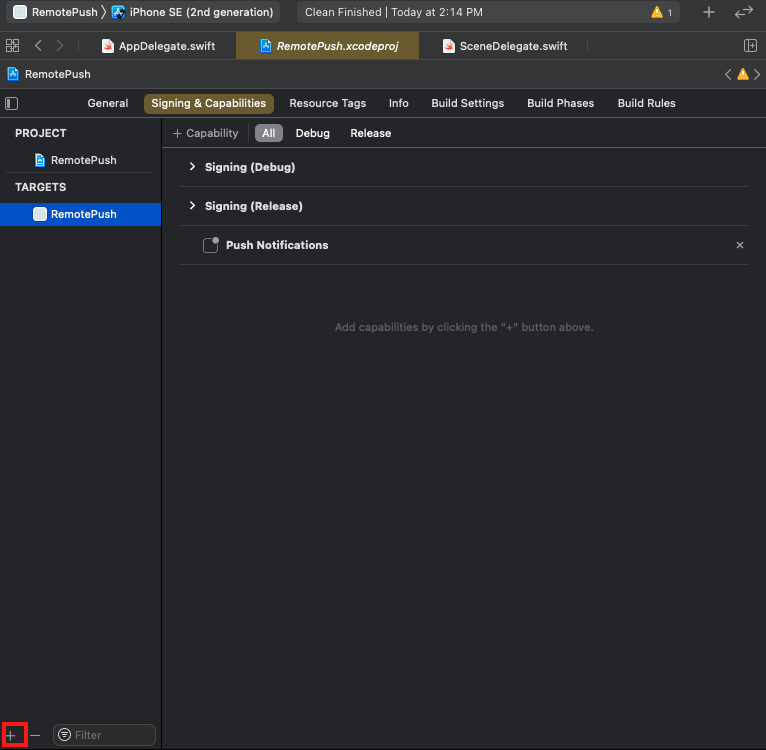Open the Info tab
Viewport: 766px width, 750px height.
[399, 103]
